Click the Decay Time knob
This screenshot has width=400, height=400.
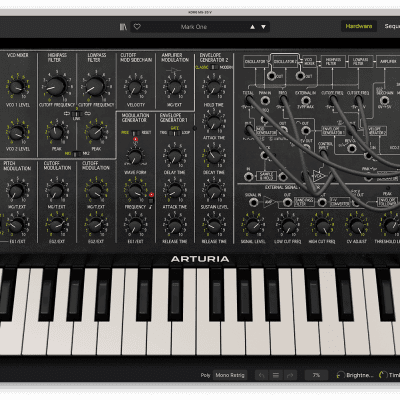tap(214, 156)
